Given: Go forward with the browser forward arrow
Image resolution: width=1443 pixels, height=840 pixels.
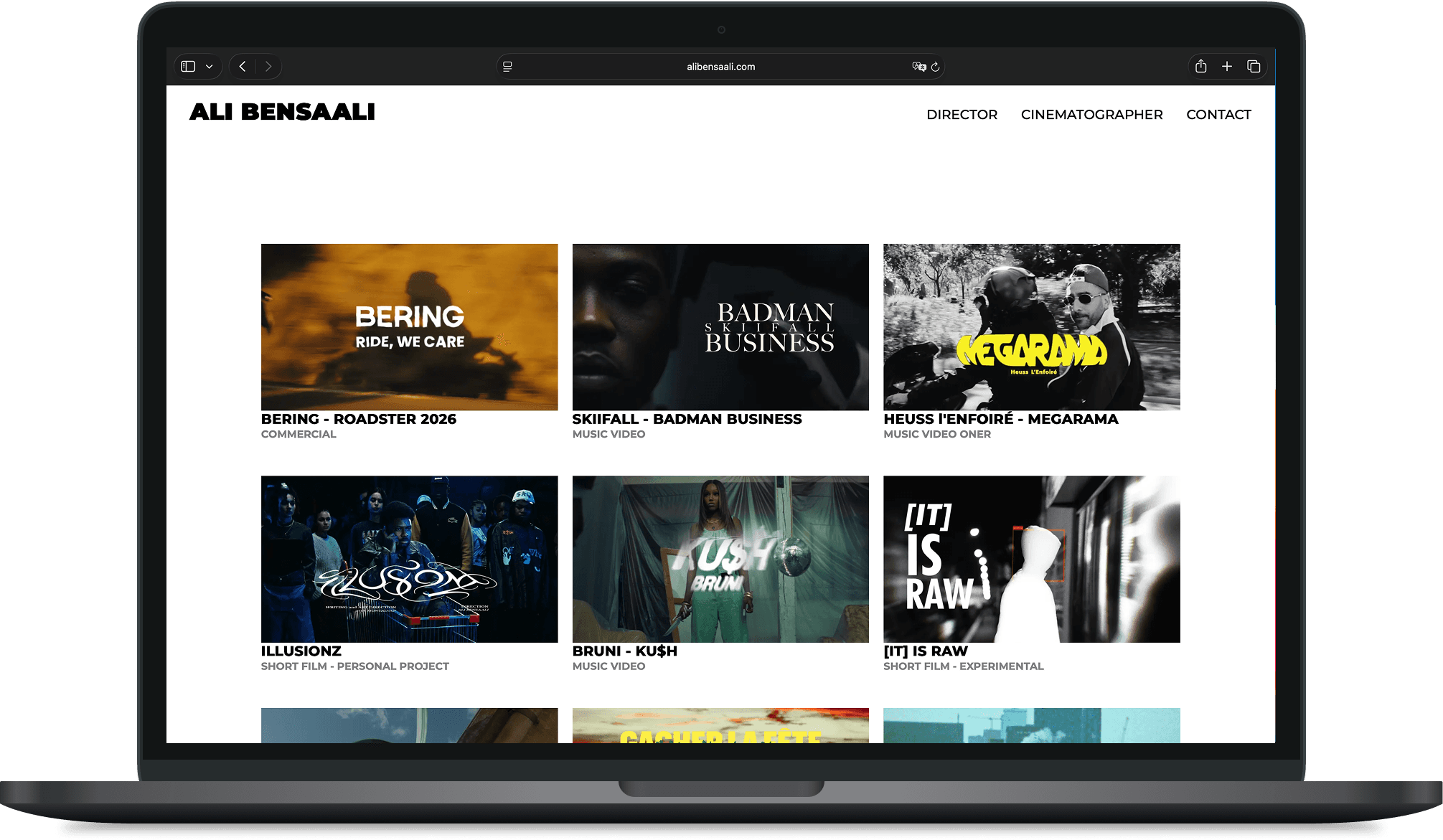Looking at the screenshot, I should coord(268,67).
